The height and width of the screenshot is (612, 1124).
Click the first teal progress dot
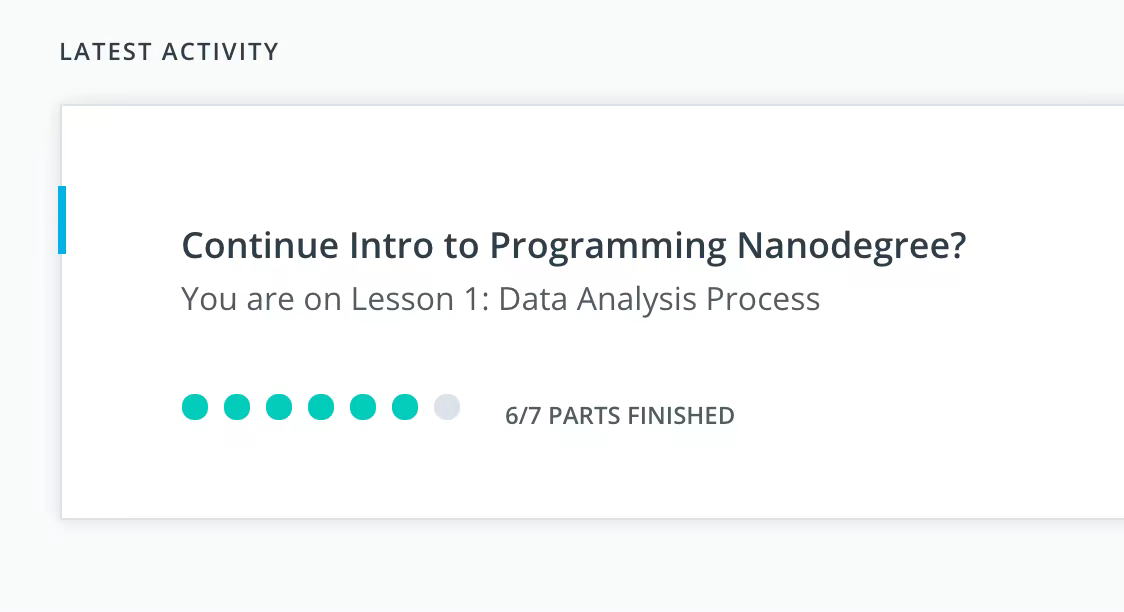195,407
